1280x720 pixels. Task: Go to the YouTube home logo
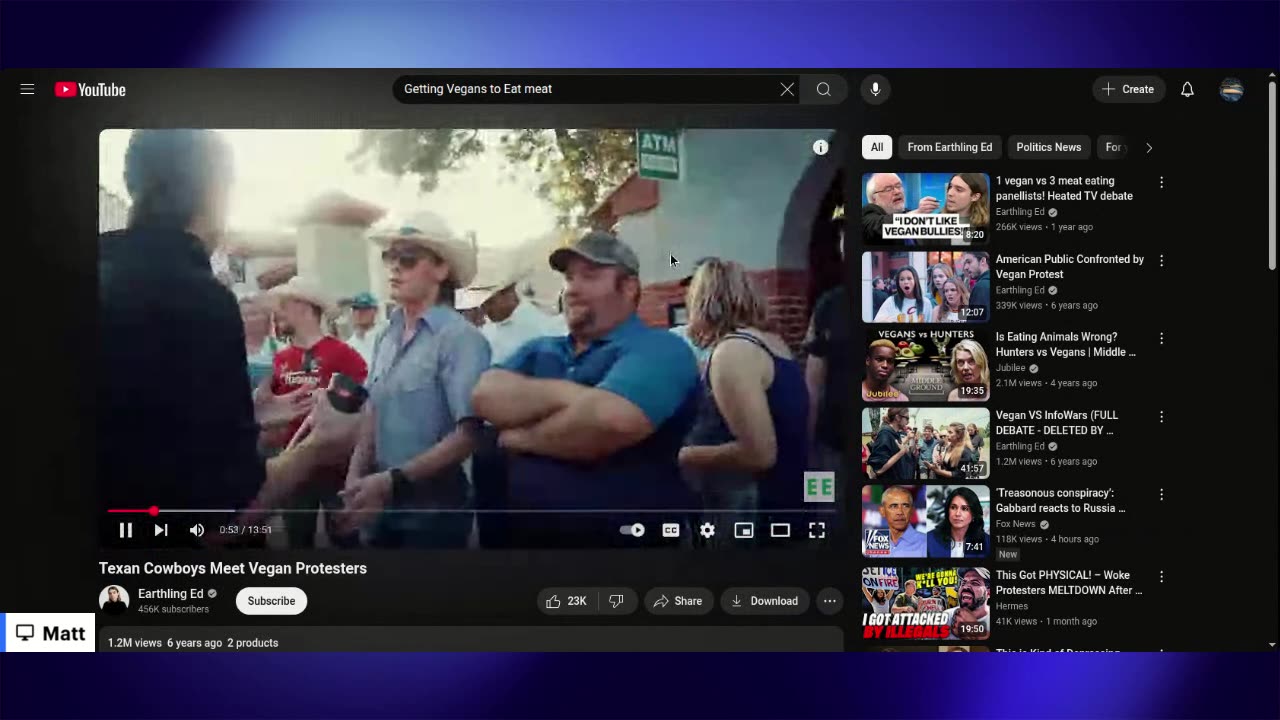click(x=90, y=90)
